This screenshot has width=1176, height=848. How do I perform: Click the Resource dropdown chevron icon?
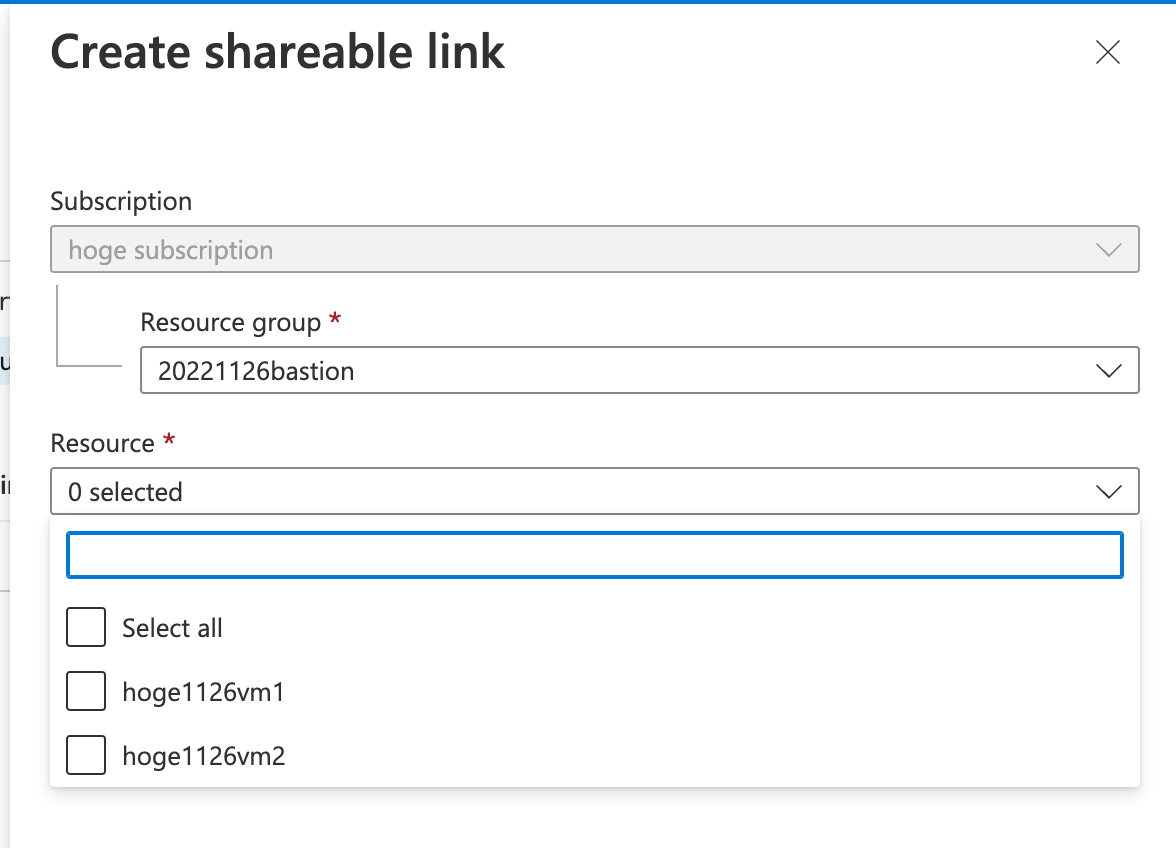point(1108,491)
